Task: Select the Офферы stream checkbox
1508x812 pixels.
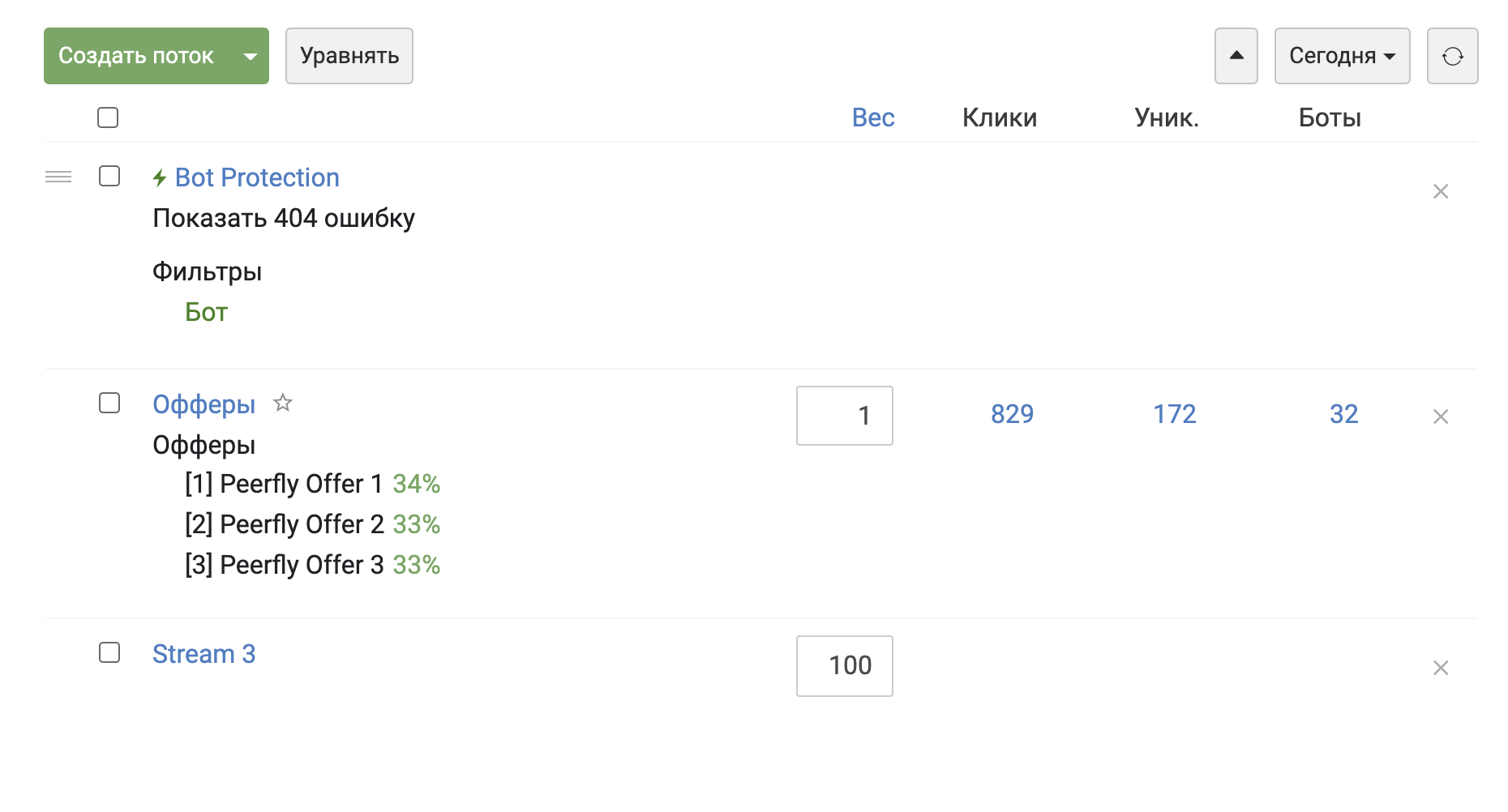Action: [x=109, y=403]
